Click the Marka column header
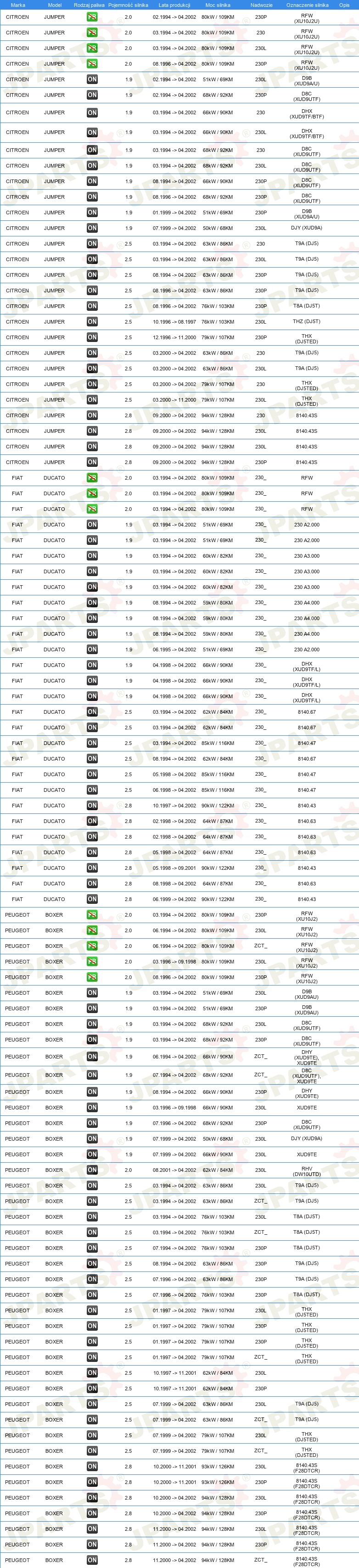The image size is (359, 1568). 18,5
